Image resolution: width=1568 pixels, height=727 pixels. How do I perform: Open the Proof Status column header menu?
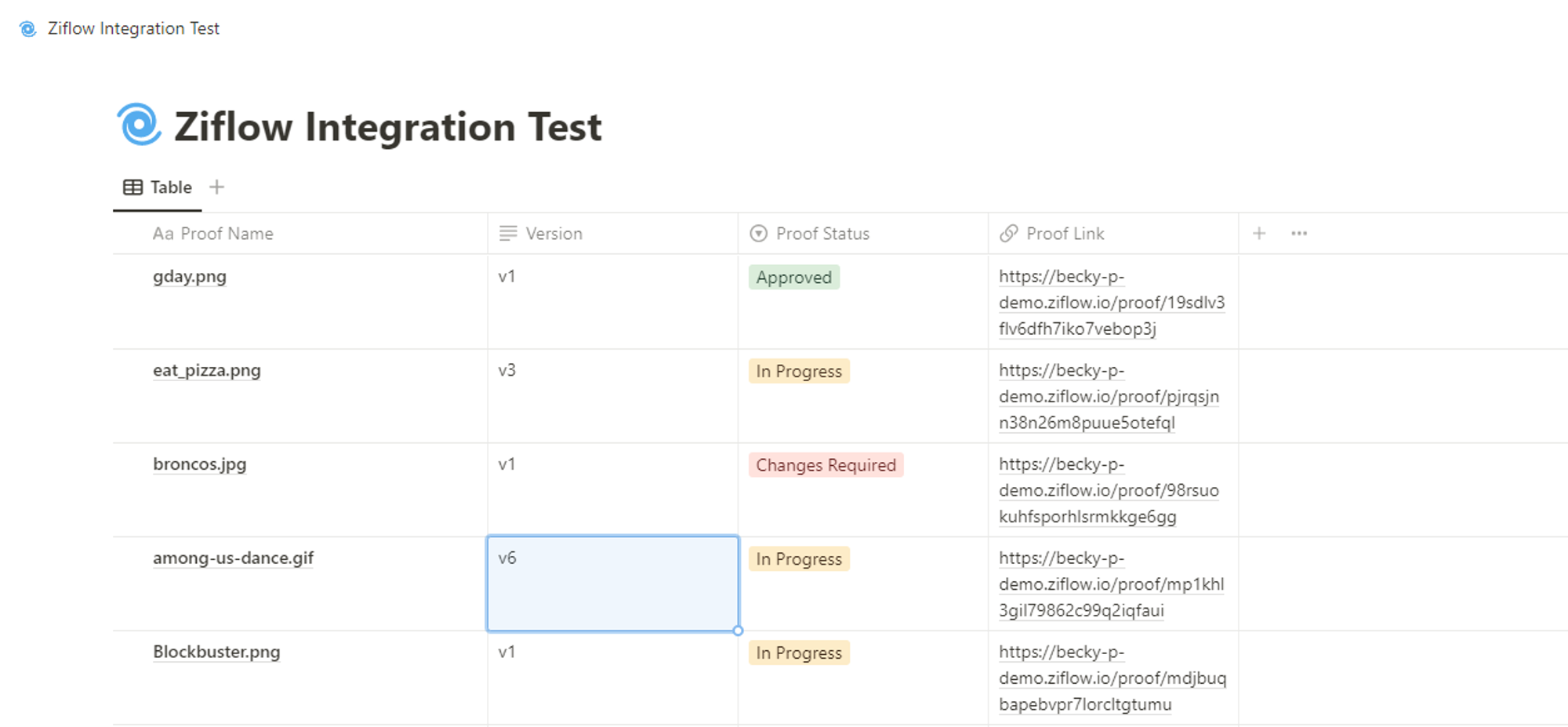(862, 234)
